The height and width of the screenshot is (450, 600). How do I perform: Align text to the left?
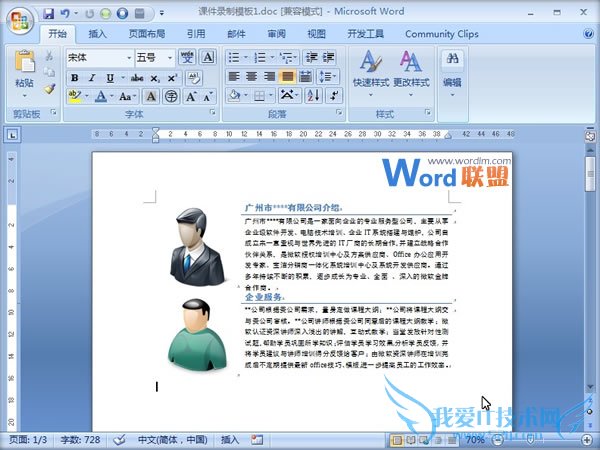(x=234, y=77)
